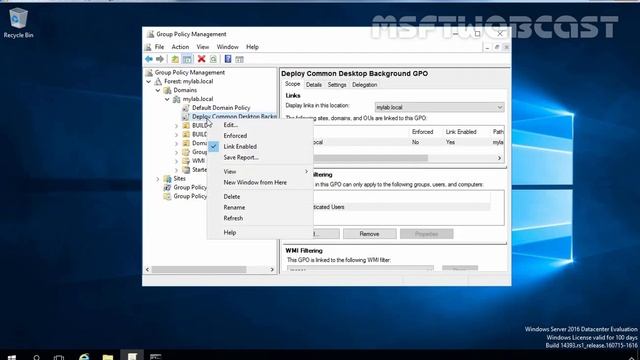The height and width of the screenshot is (360, 640).
Task: Expand the View submenu in context menu
Action: click(x=260, y=171)
